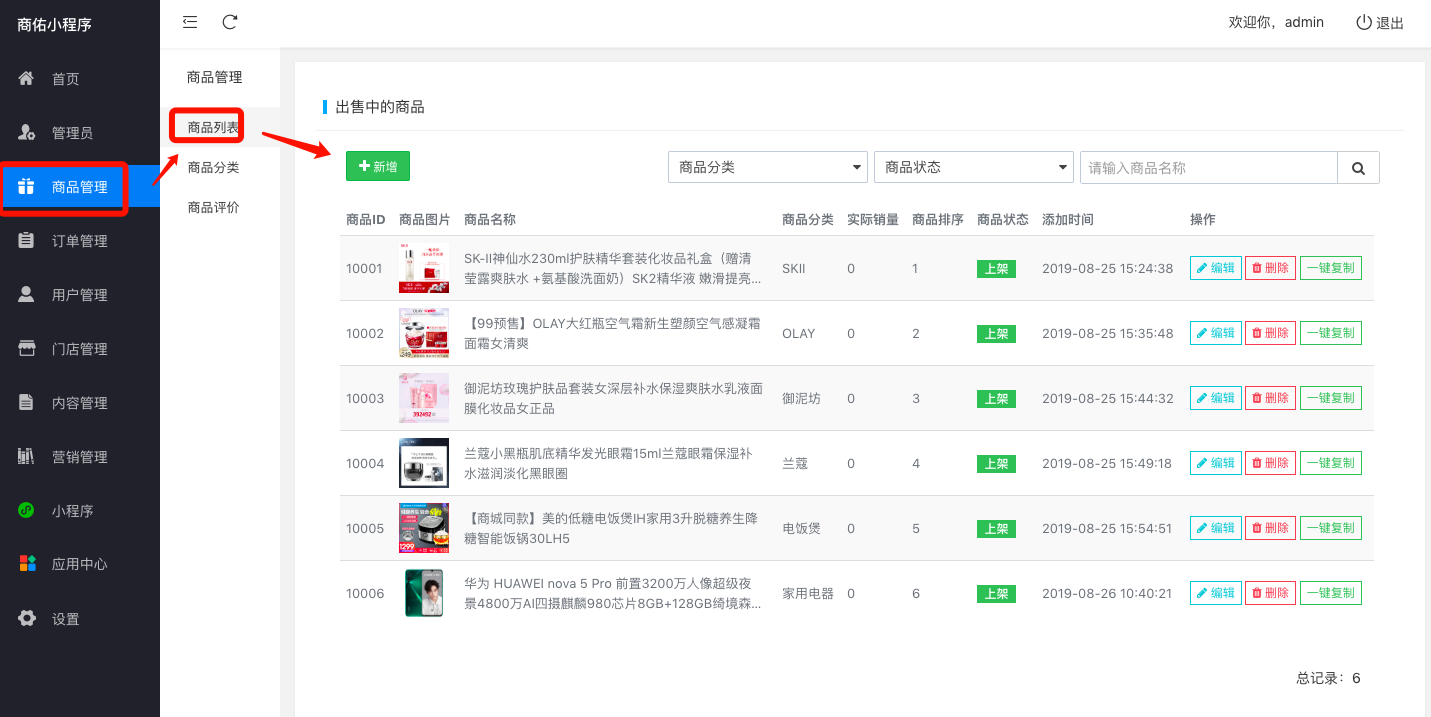Viewport: 1431px width, 717px height.
Task: Click the clipboard icon beside 订单管理
Action: (x=27, y=240)
